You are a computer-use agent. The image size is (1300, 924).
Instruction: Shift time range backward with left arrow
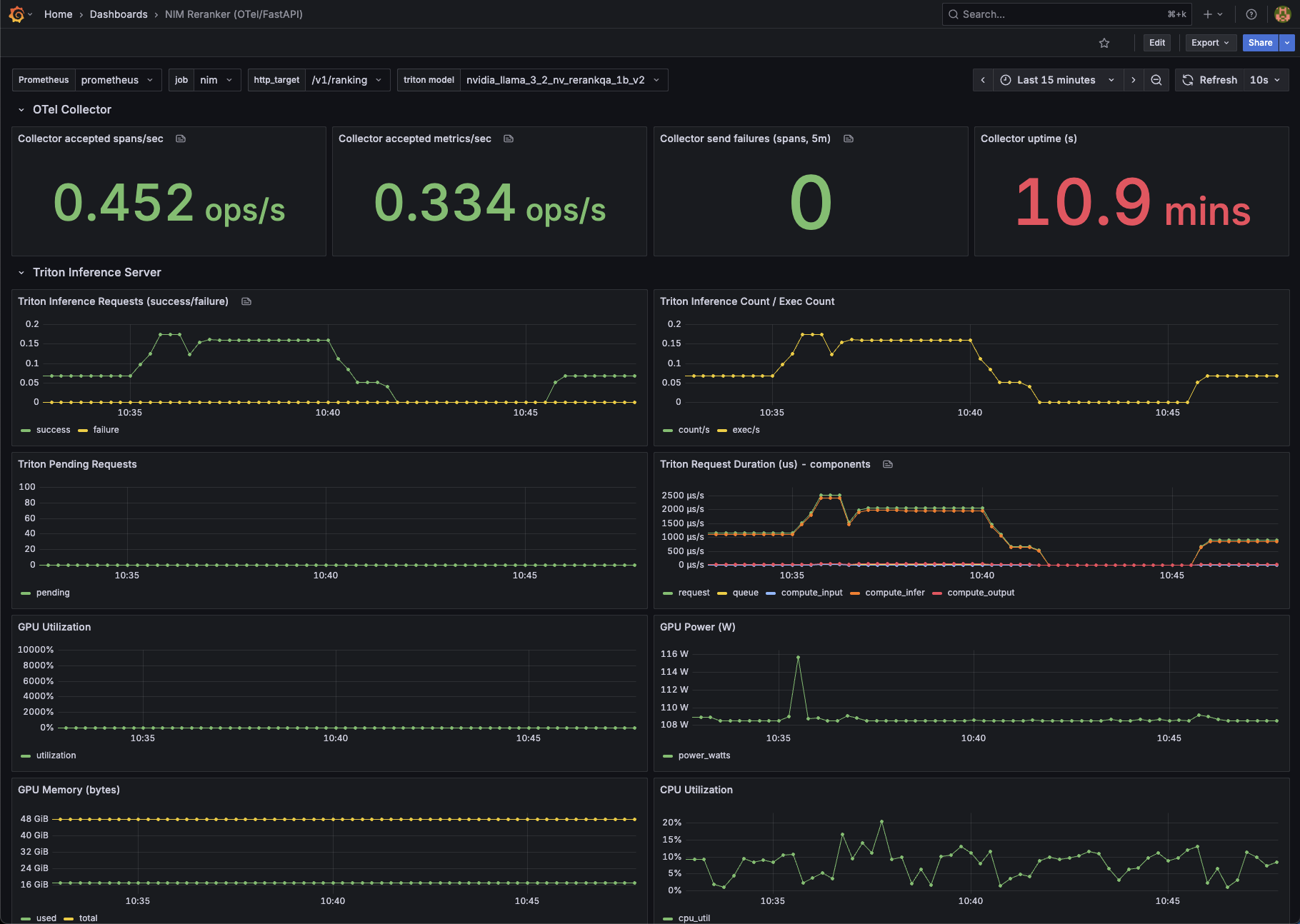tap(983, 80)
